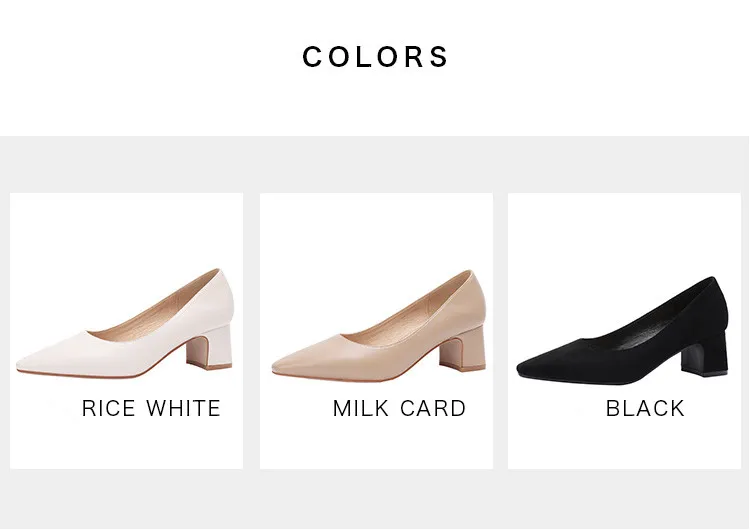Click the COLORS heading text
750x530 pixels.
(375, 56)
